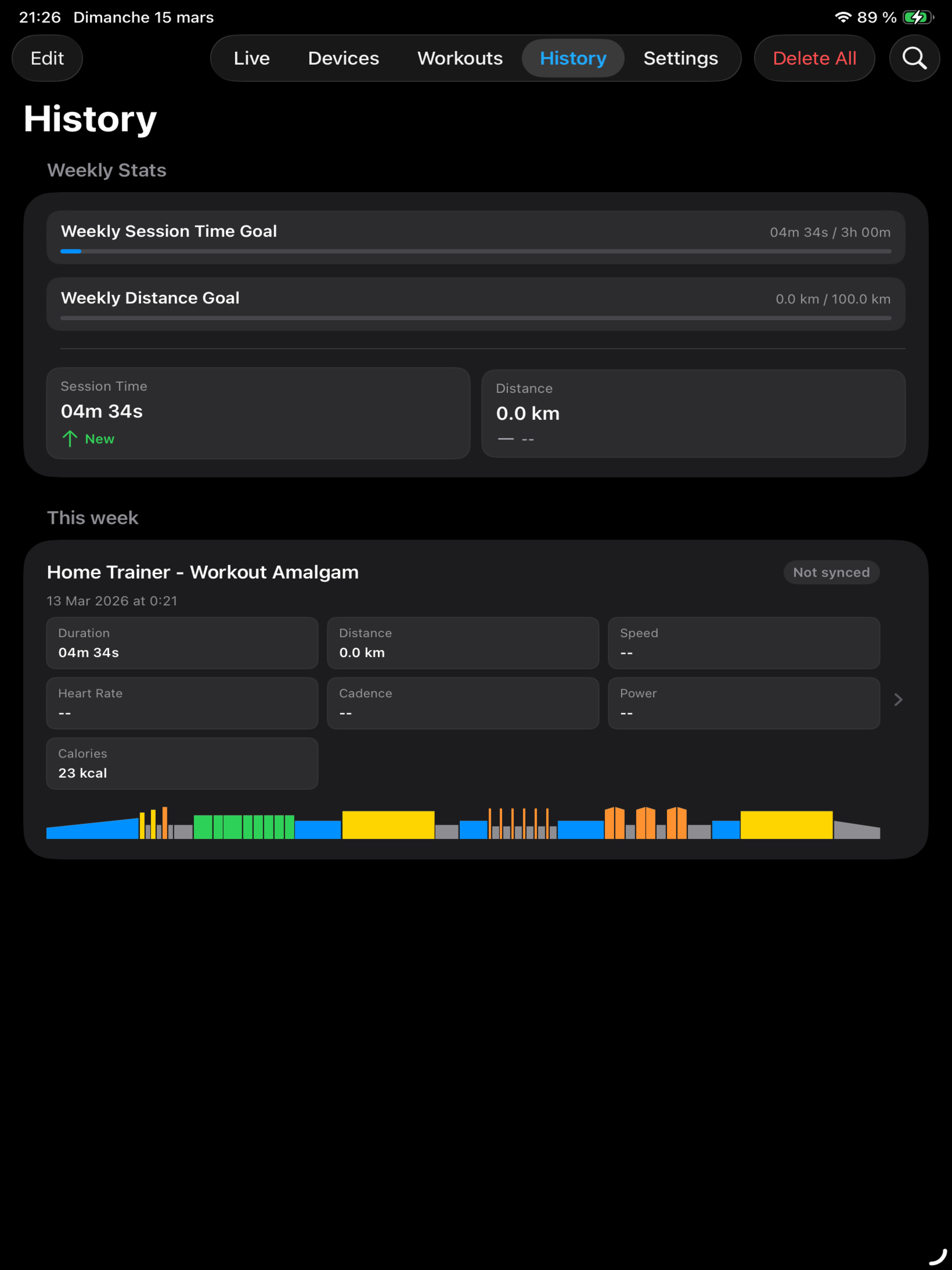Switch to the Live tab
Image resolution: width=952 pixels, height=1270 pixels.
coord(251,58)
